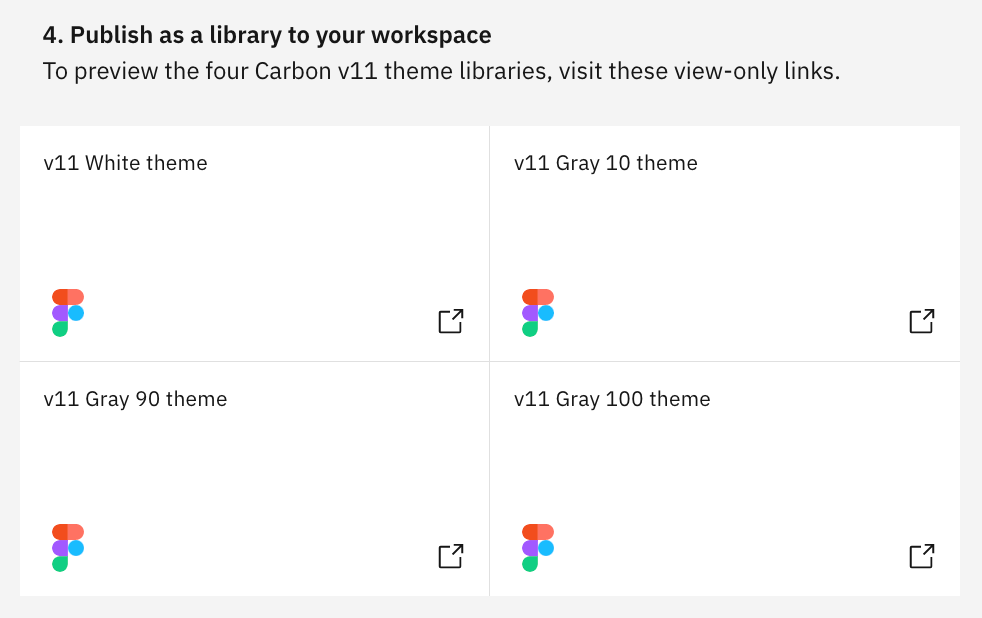Open the external link icon for v11 White theme
Screen dimensions: 982x618
pos(450,321)
